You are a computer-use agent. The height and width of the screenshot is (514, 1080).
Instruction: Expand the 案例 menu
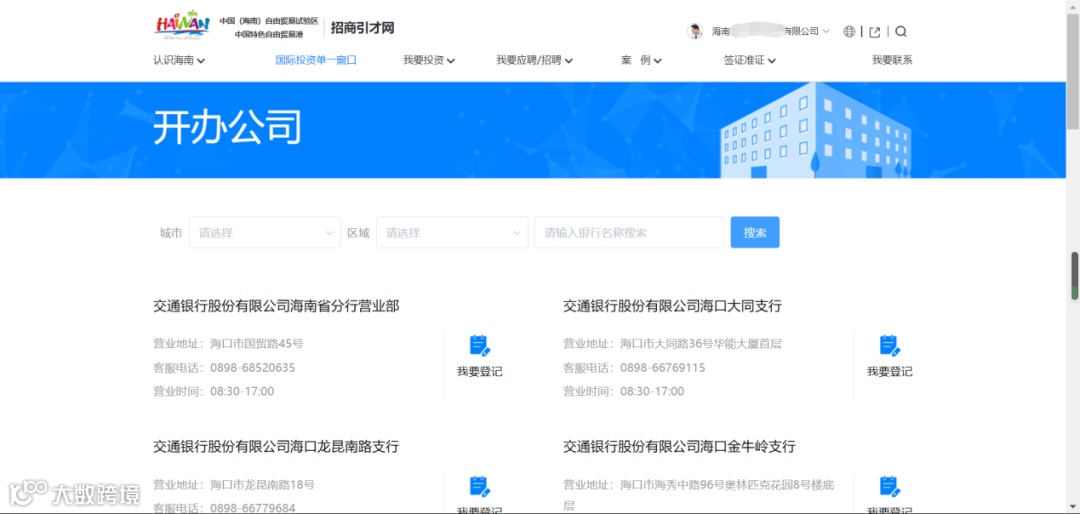click(x=641, y=60)
